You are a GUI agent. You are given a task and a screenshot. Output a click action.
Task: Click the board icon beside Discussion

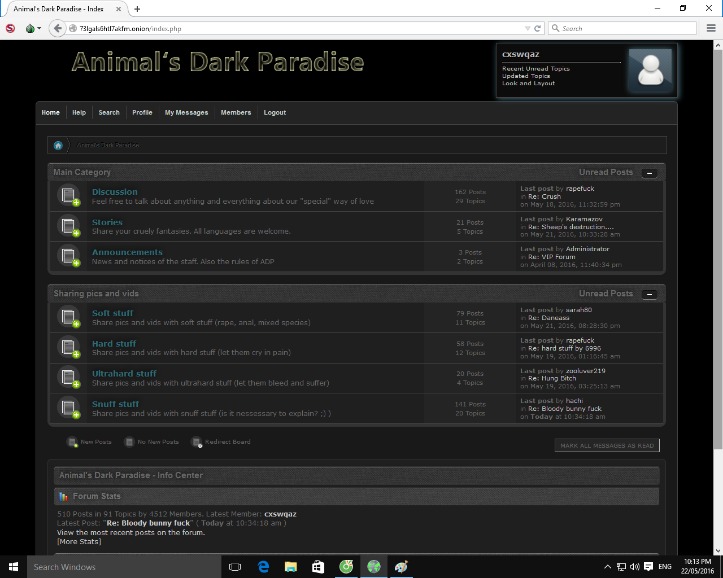click(69, 195)
